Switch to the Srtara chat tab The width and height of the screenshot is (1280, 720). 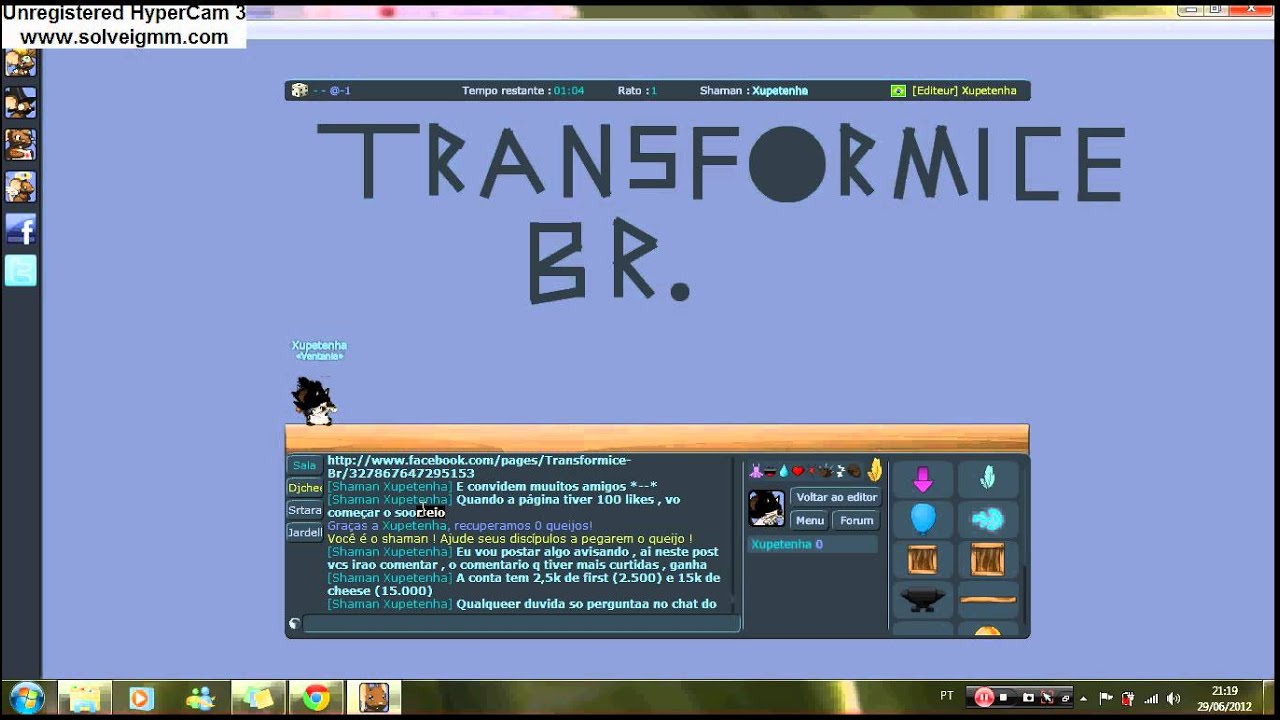click(305, 510)
